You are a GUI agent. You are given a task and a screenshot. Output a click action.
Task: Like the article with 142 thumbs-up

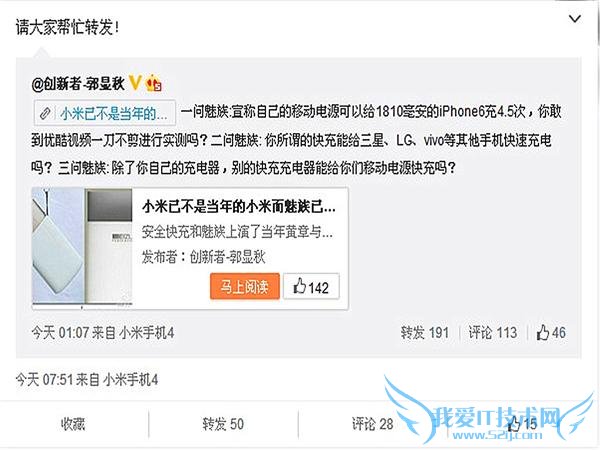coord(311,286)
